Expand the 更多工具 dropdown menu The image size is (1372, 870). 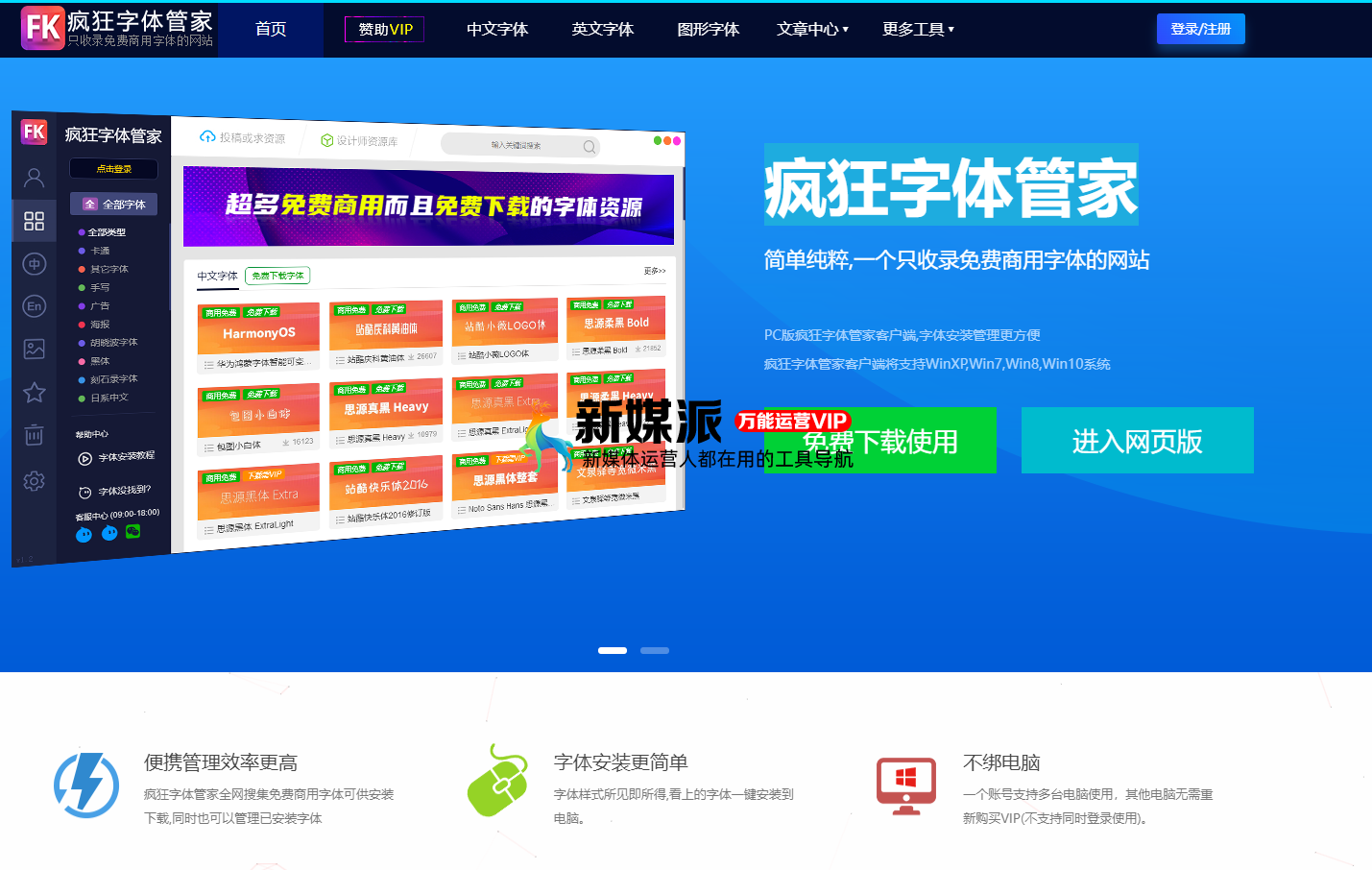coord(918,30)
